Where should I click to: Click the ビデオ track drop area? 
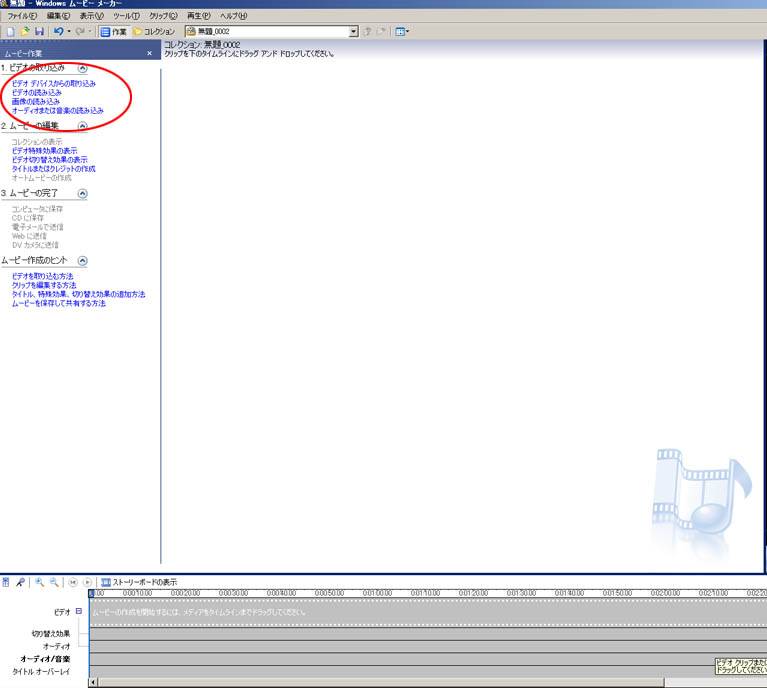[428, 612]
